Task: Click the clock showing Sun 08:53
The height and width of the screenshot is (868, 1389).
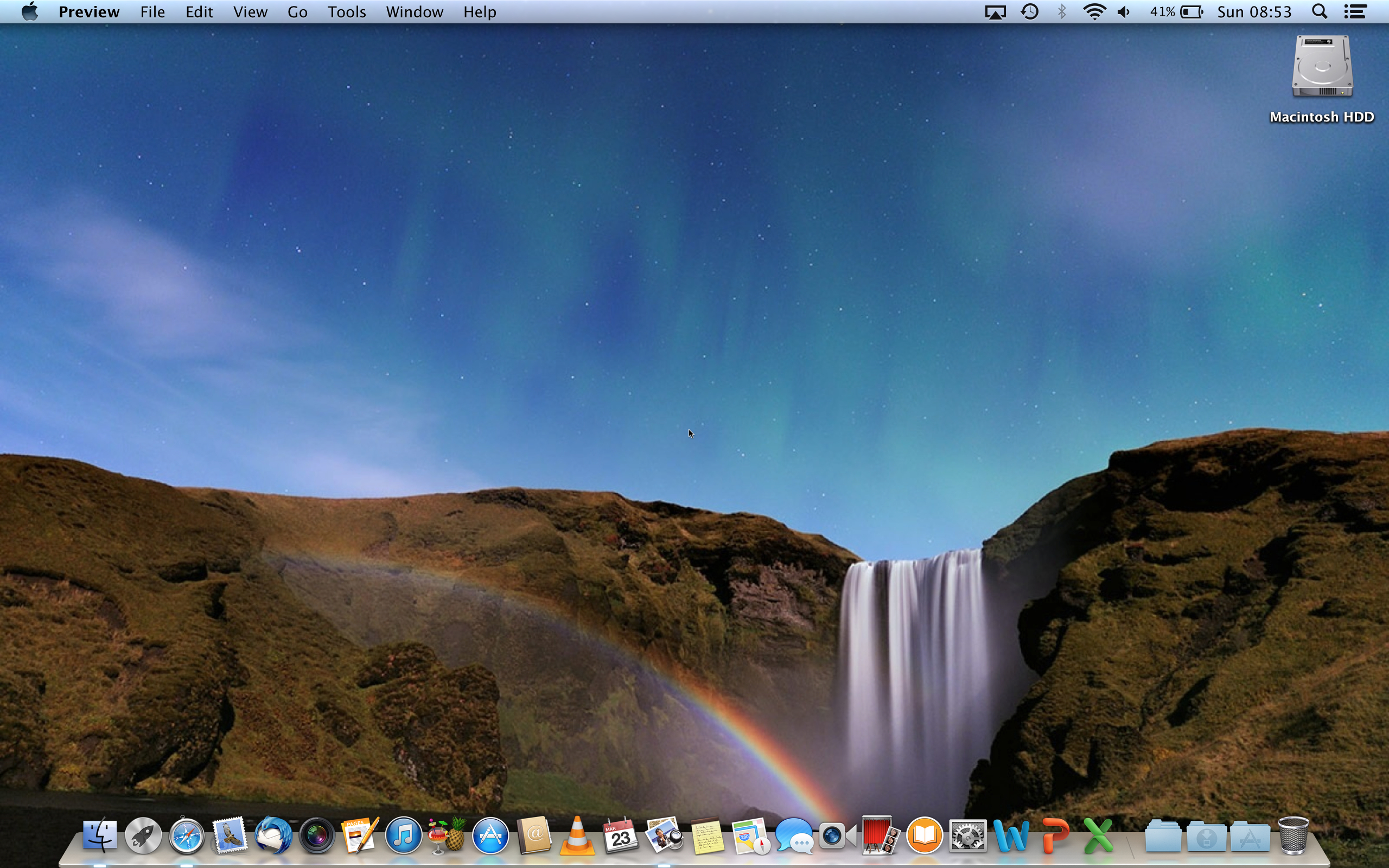Action: coord(1254,11)
